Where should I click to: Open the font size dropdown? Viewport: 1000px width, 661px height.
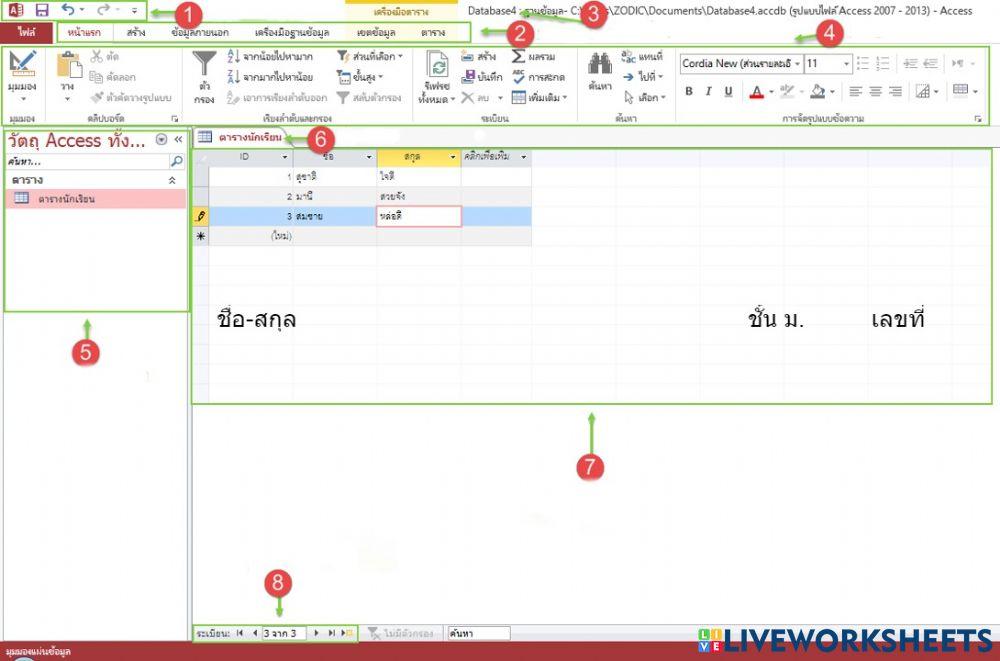pyautogui.click(x=846, y=63)
